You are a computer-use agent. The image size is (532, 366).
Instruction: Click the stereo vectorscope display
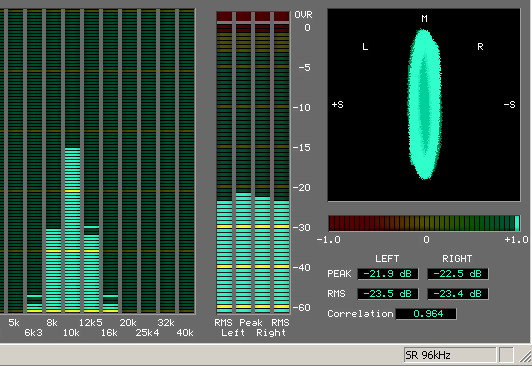coord(424,105)
